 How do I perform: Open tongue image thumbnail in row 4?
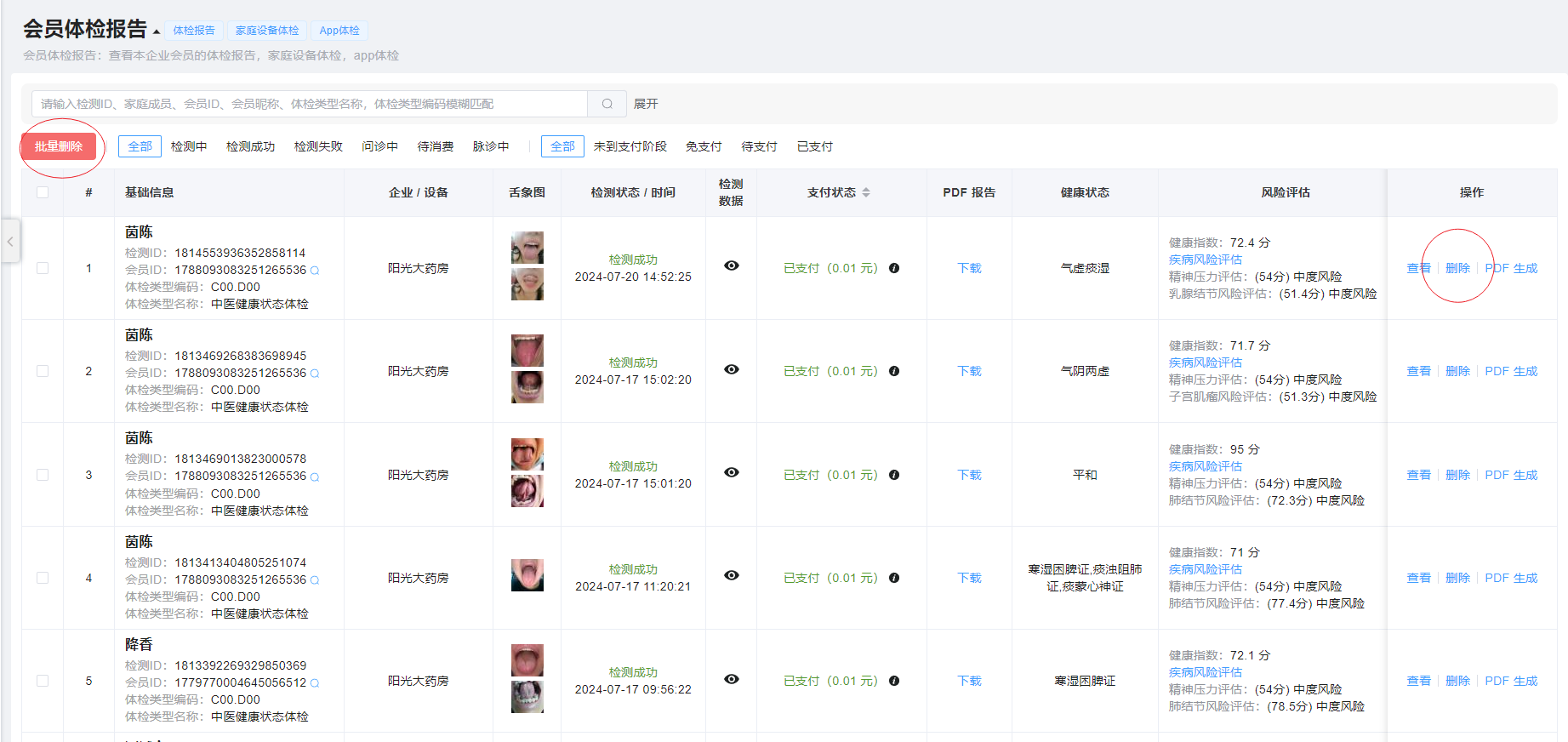[x=527, y=575]
